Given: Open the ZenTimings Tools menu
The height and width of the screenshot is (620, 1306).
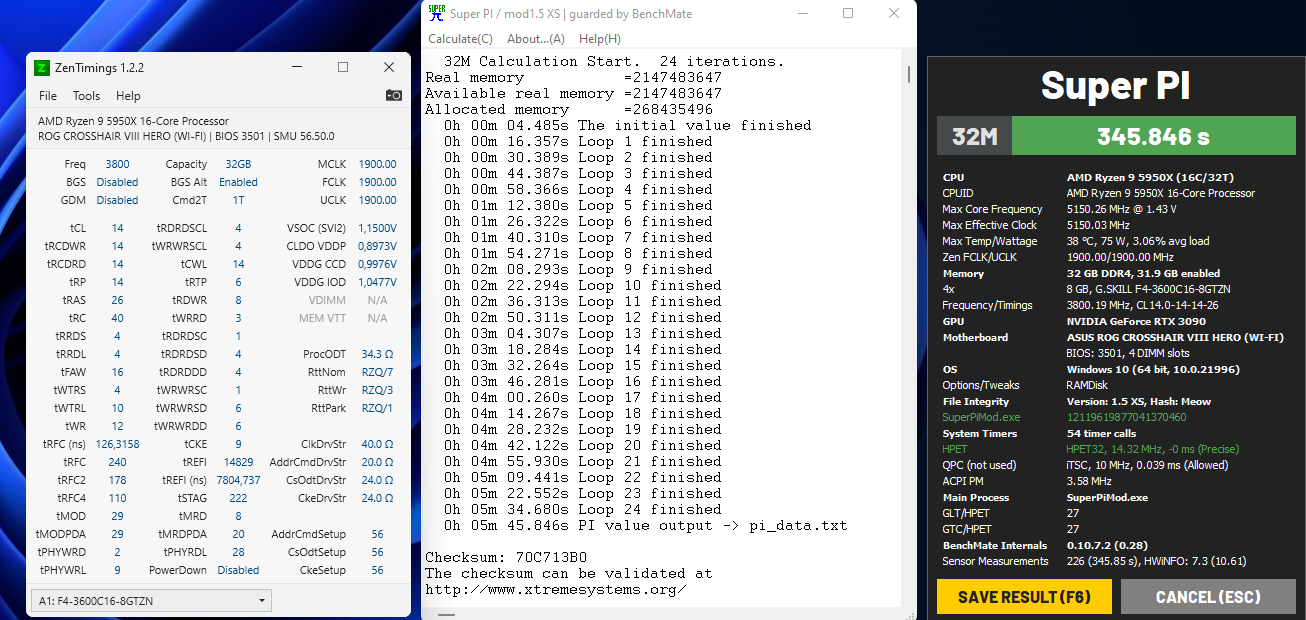Looking at the screenshot, I should pyautogui.click(x=86, y=96).
